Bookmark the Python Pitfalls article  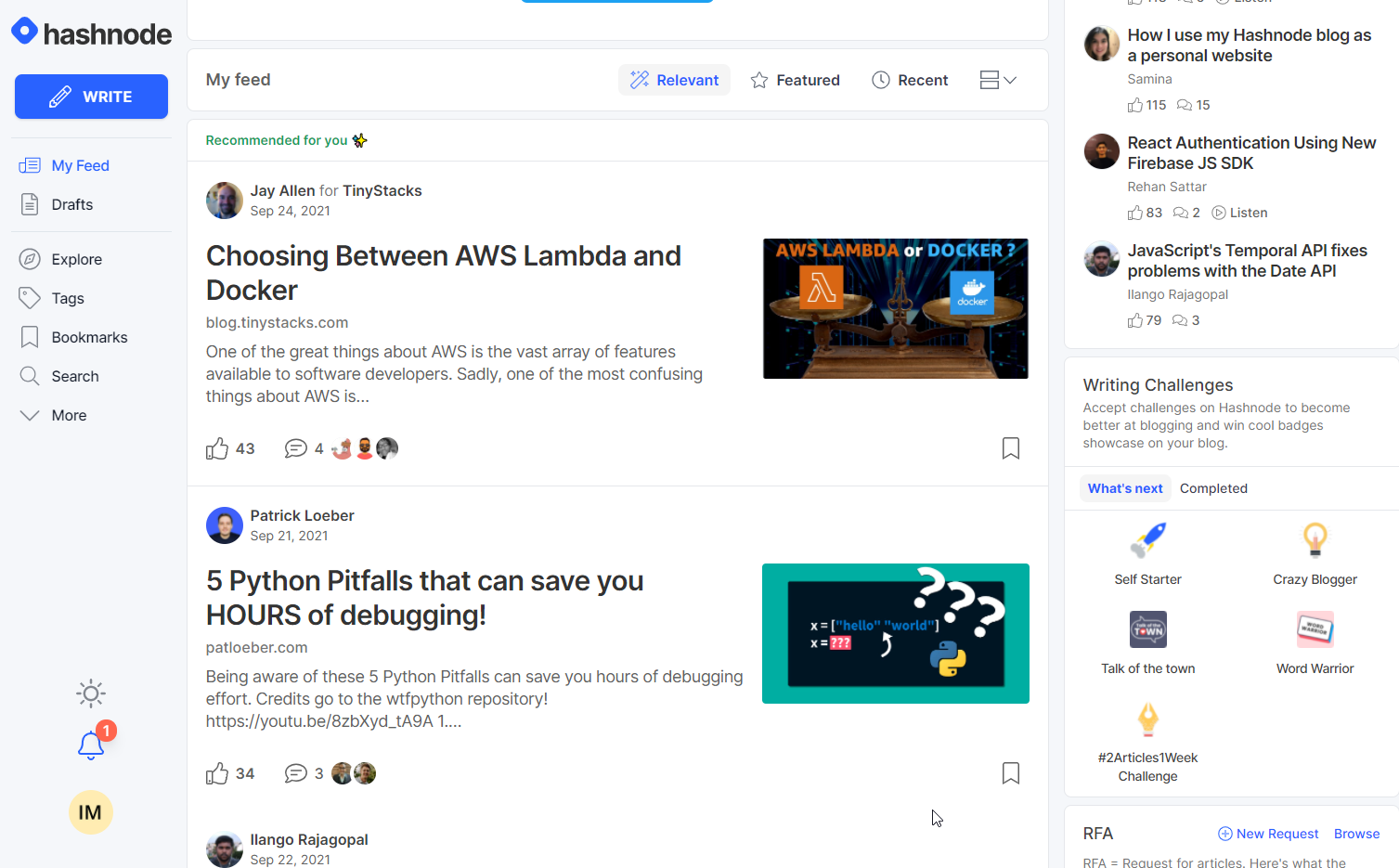tap(1011, 773)
